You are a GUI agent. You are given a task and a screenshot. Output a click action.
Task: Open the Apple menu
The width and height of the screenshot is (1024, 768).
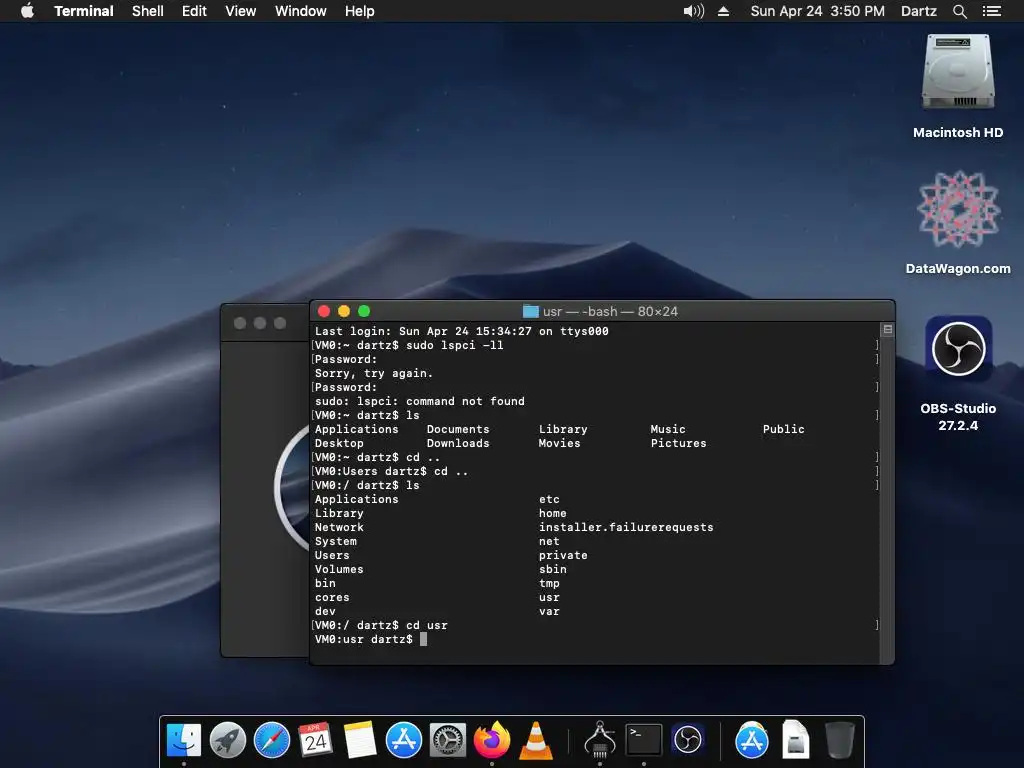coord(27,11)
